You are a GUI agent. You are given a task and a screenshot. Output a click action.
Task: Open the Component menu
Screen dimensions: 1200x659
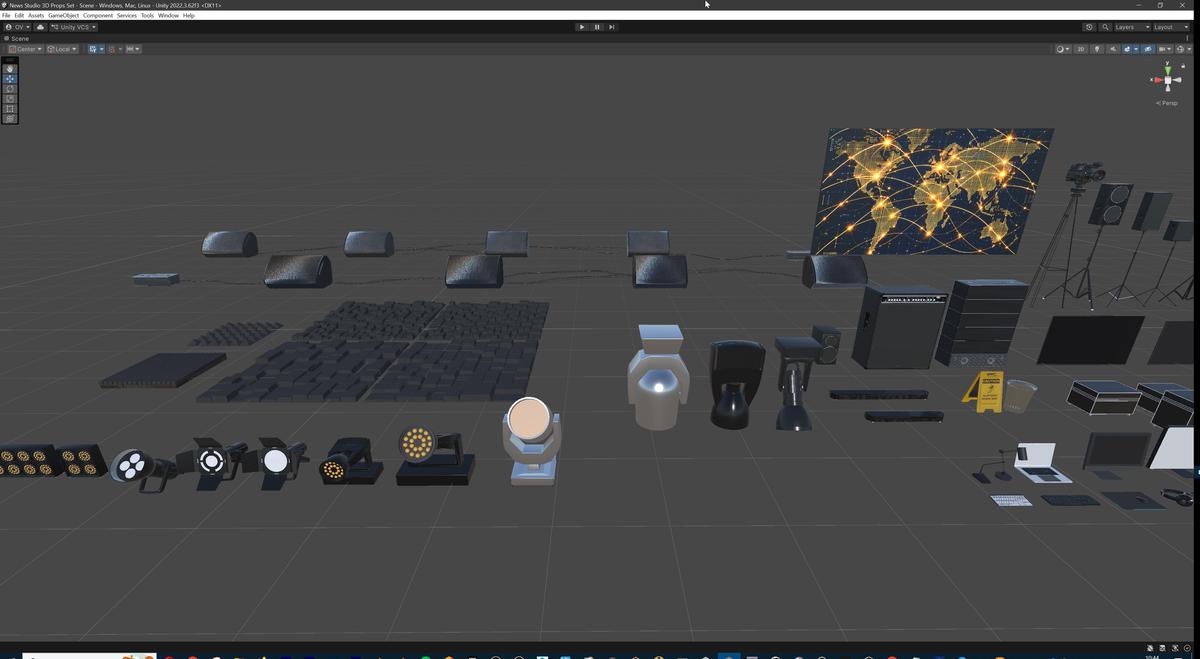[98, 16]
